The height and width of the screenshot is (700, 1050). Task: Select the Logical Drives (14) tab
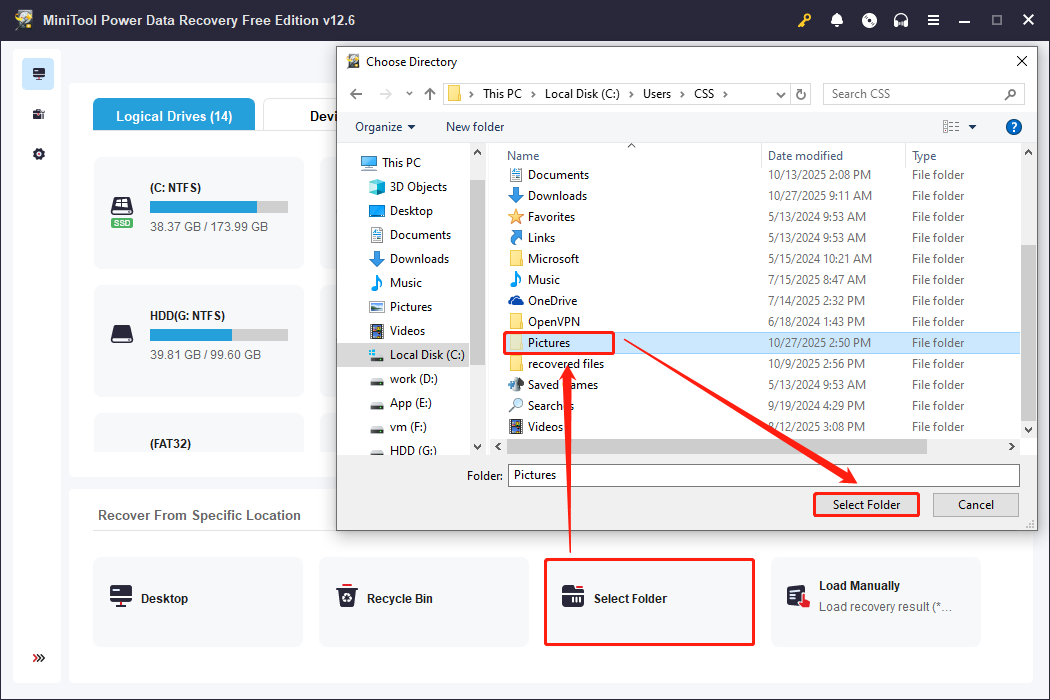[x=173, y=115]
